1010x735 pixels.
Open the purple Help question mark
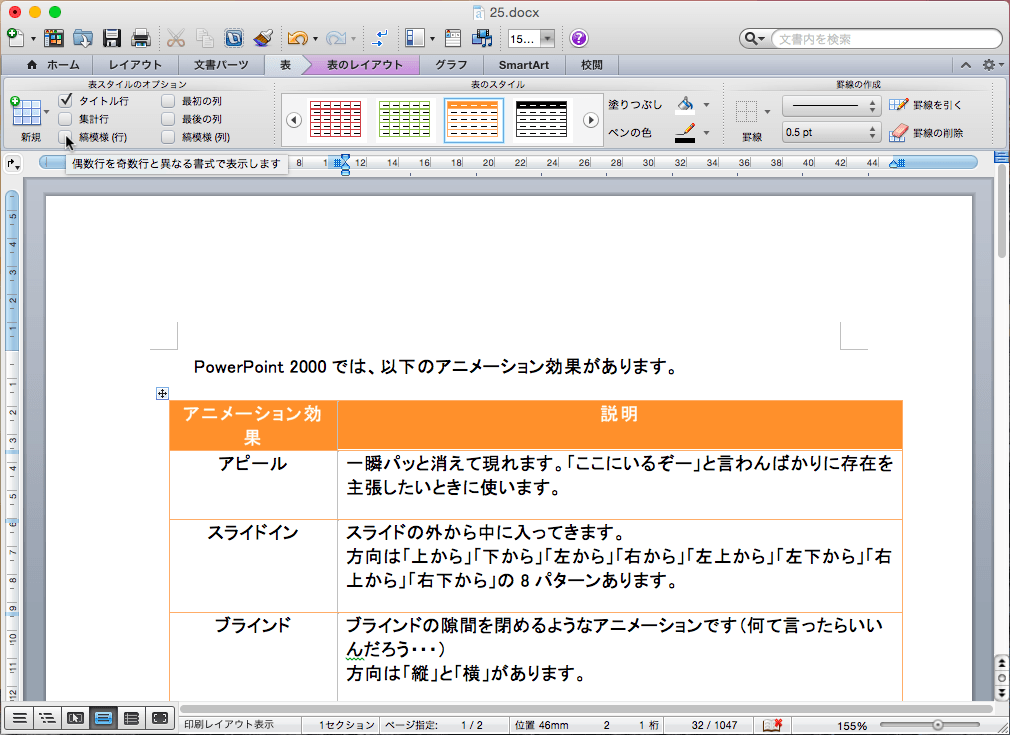tap(579, 39)
